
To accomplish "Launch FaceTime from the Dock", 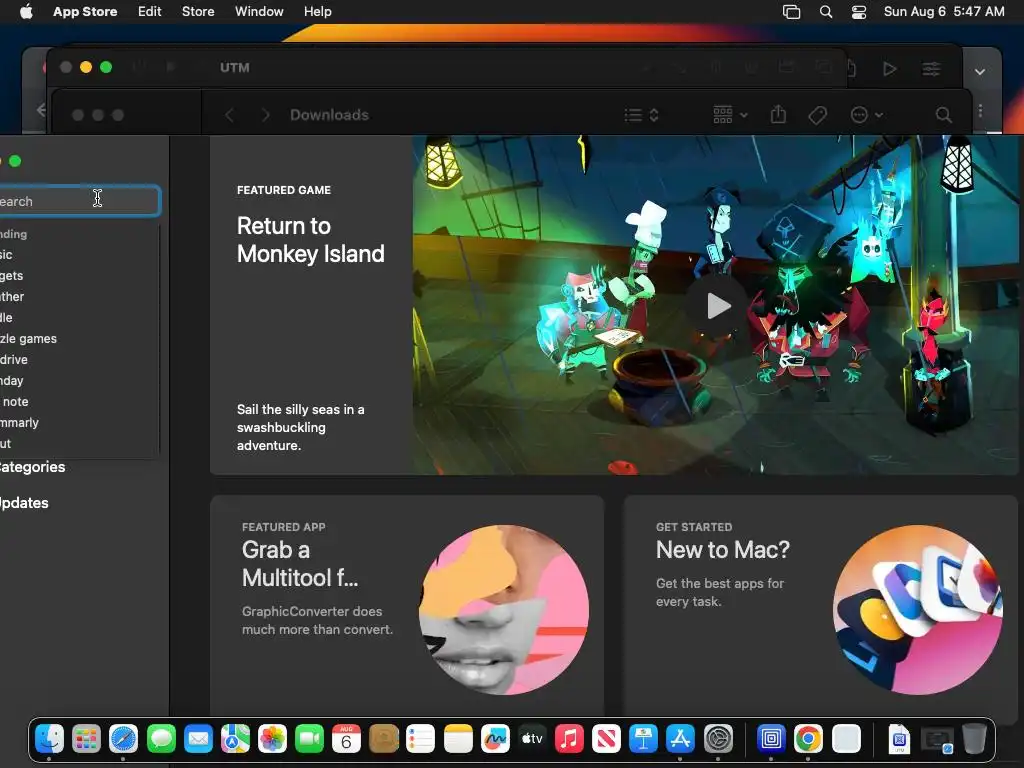I will click(310, 739).
